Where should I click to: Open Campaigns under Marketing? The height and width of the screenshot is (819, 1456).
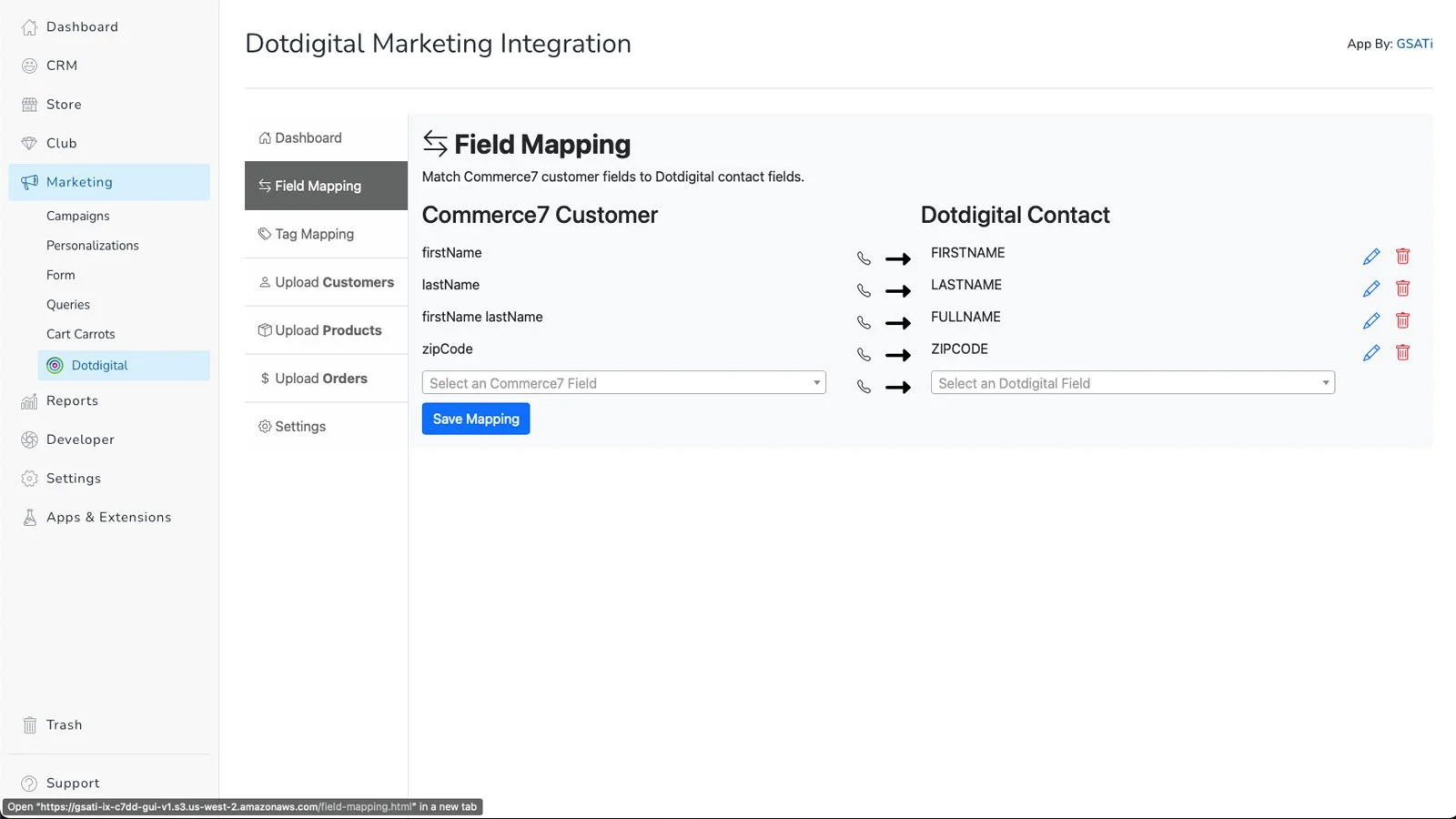pyautogui.click(x=78, y=216)
